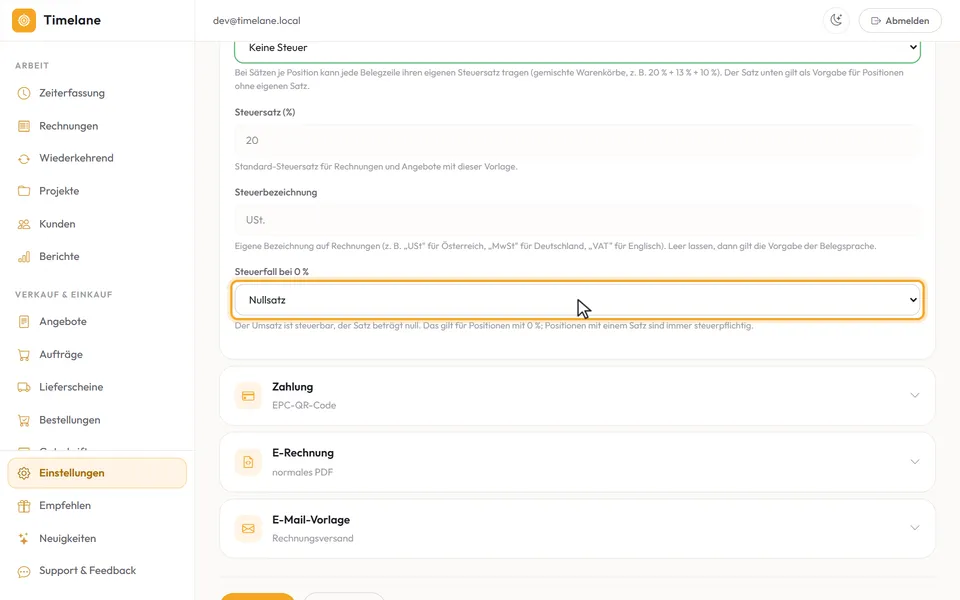The image size is (960, 600).
Task: Open Lieferscheine truck icon
Action: coord(24,387)
